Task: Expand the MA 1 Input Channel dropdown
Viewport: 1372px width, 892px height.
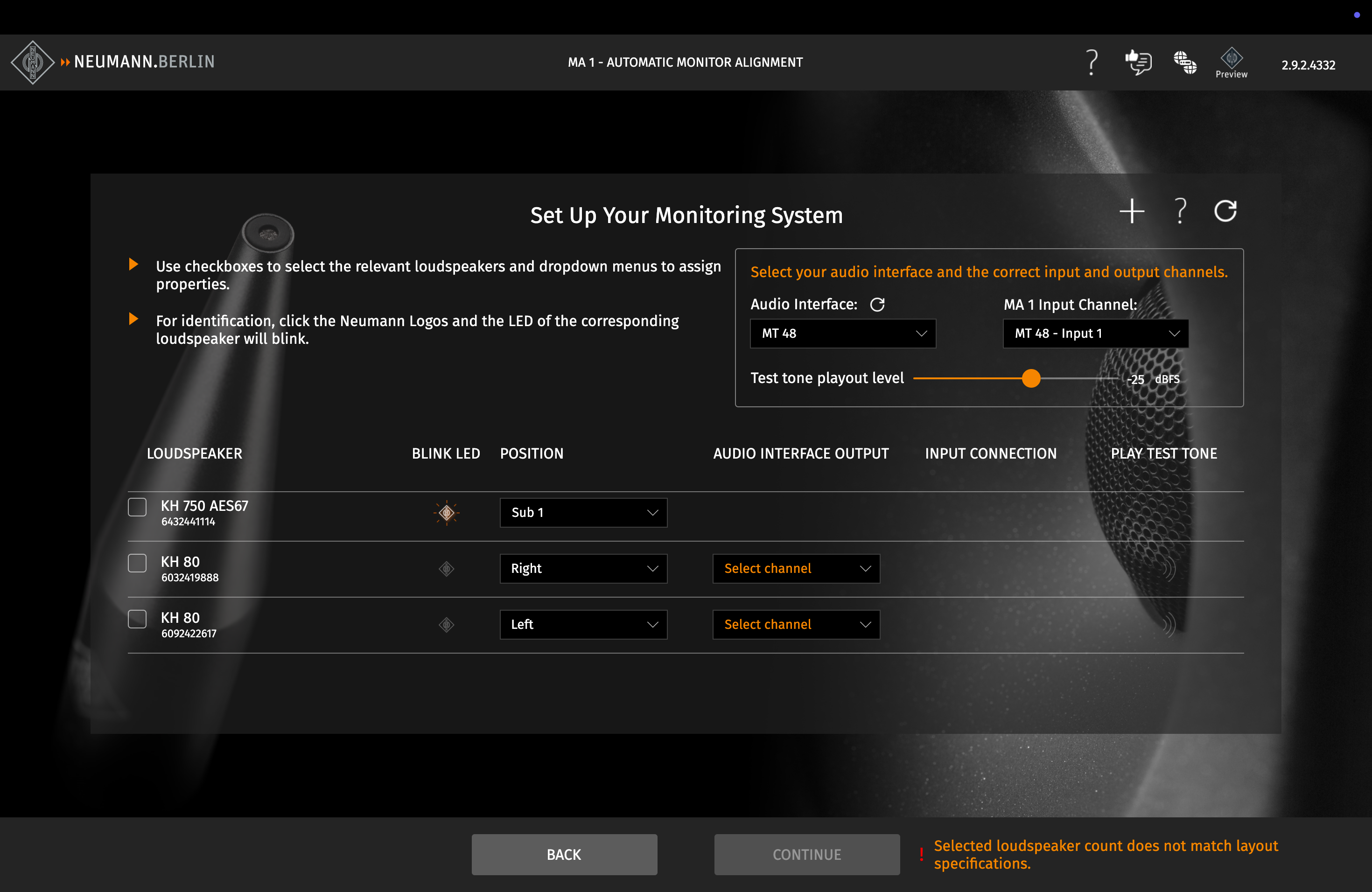Action: (1095, 334)
